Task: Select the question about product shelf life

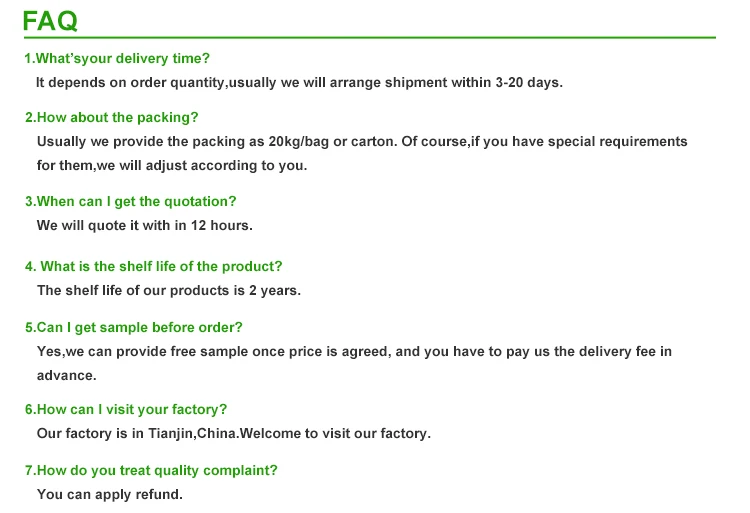Action: coord(154,266)
